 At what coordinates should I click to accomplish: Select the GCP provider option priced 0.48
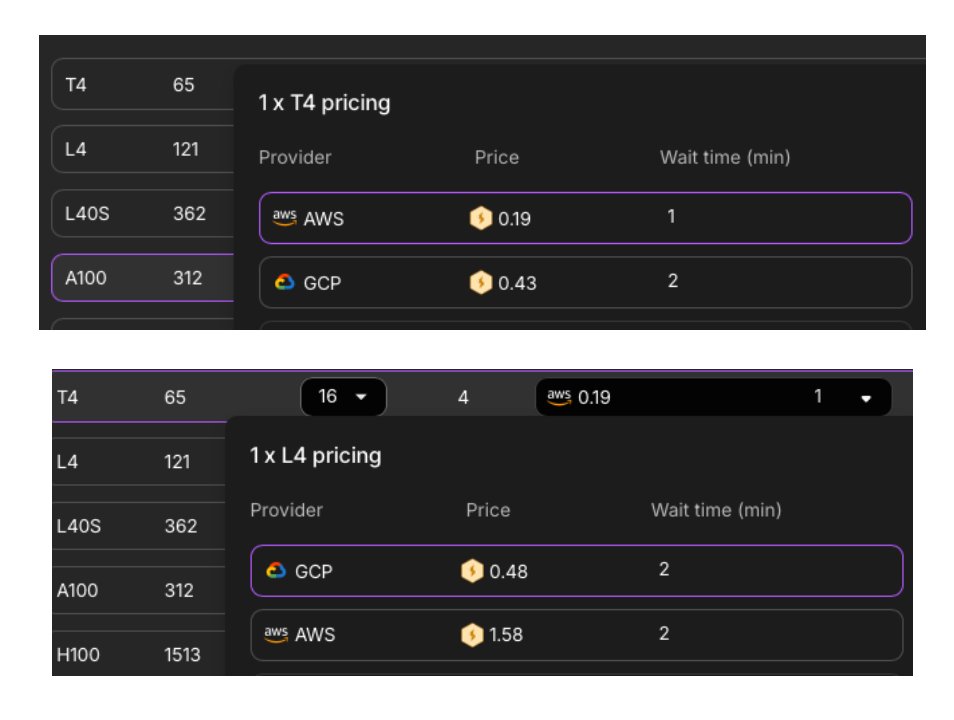click(x=576, y=571)
